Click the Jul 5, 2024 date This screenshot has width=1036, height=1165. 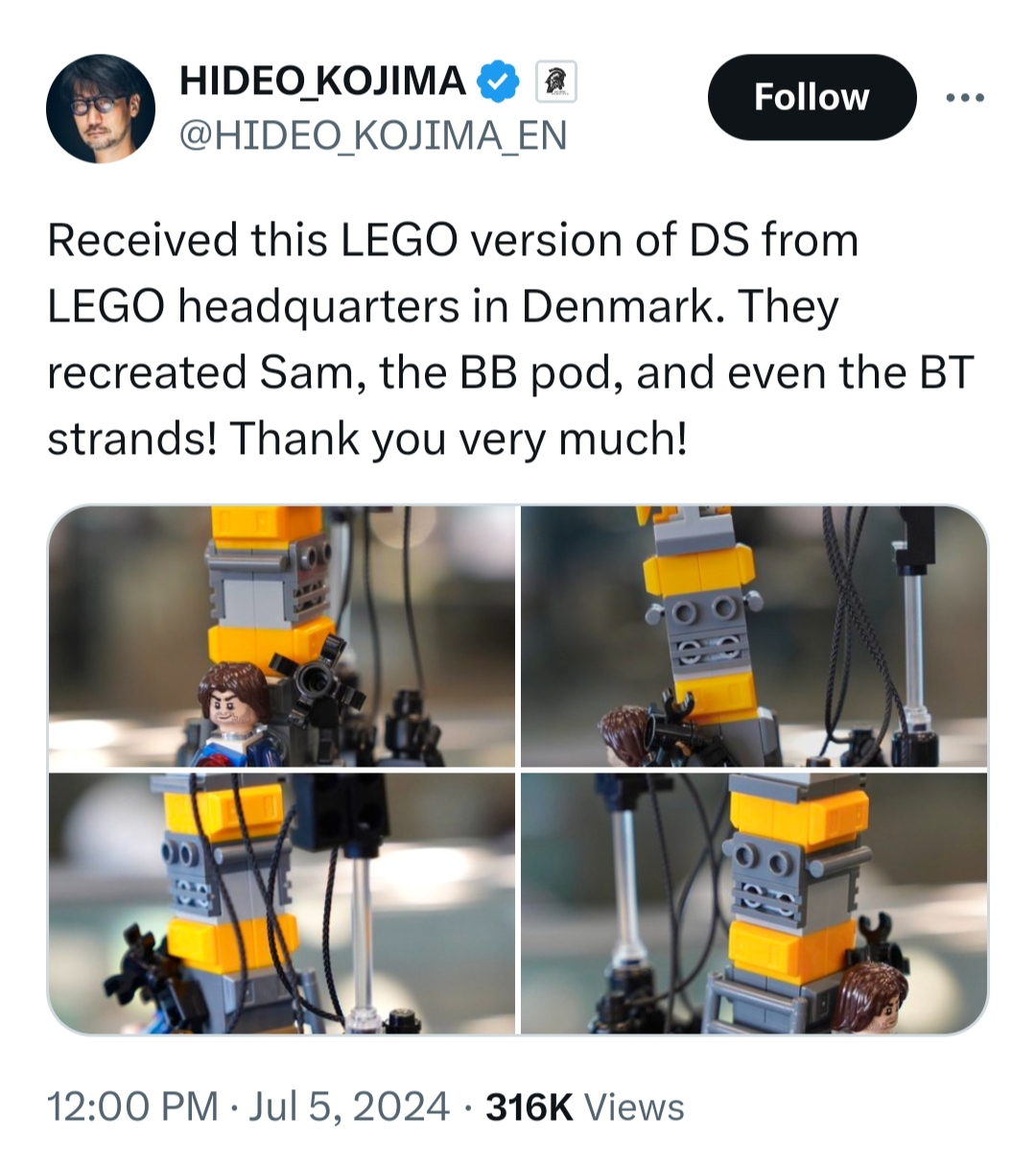(349, 1106)
